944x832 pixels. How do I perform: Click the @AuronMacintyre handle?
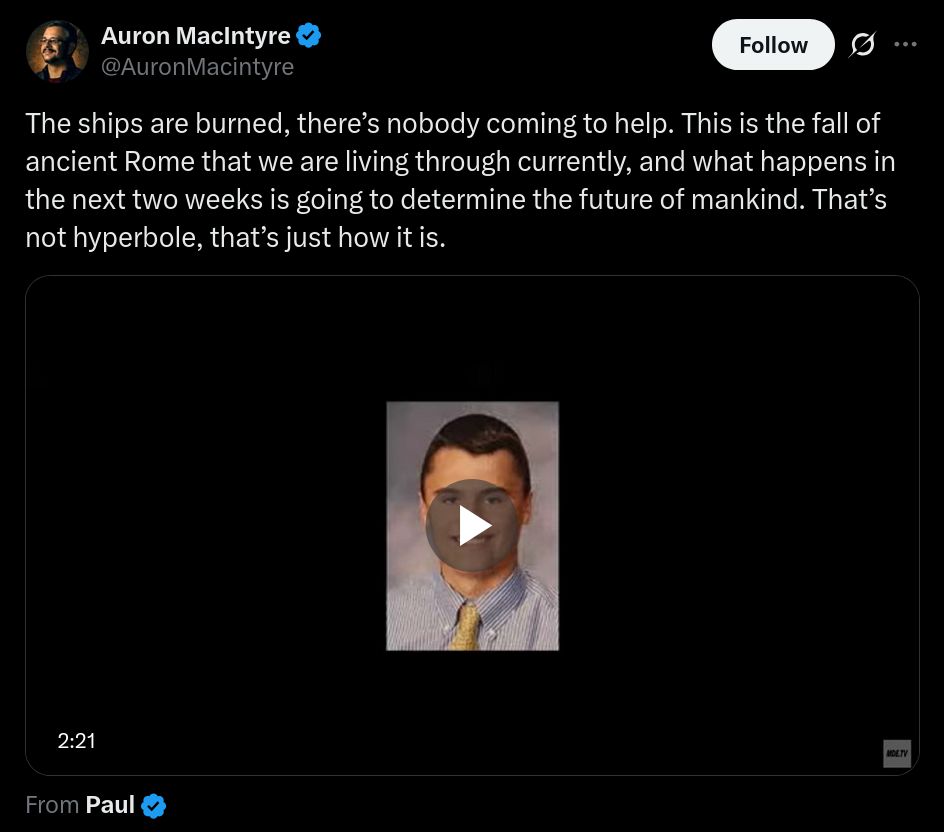(197, 67)
